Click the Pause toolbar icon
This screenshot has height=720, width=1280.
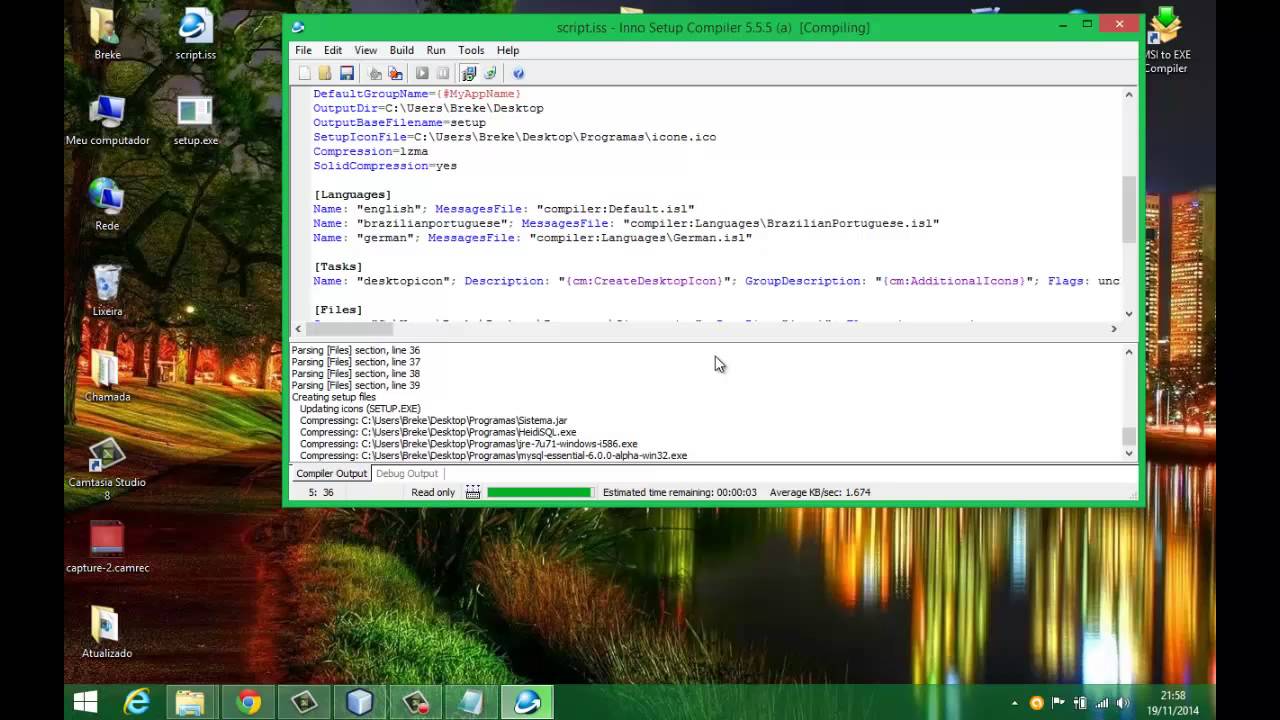443,73
